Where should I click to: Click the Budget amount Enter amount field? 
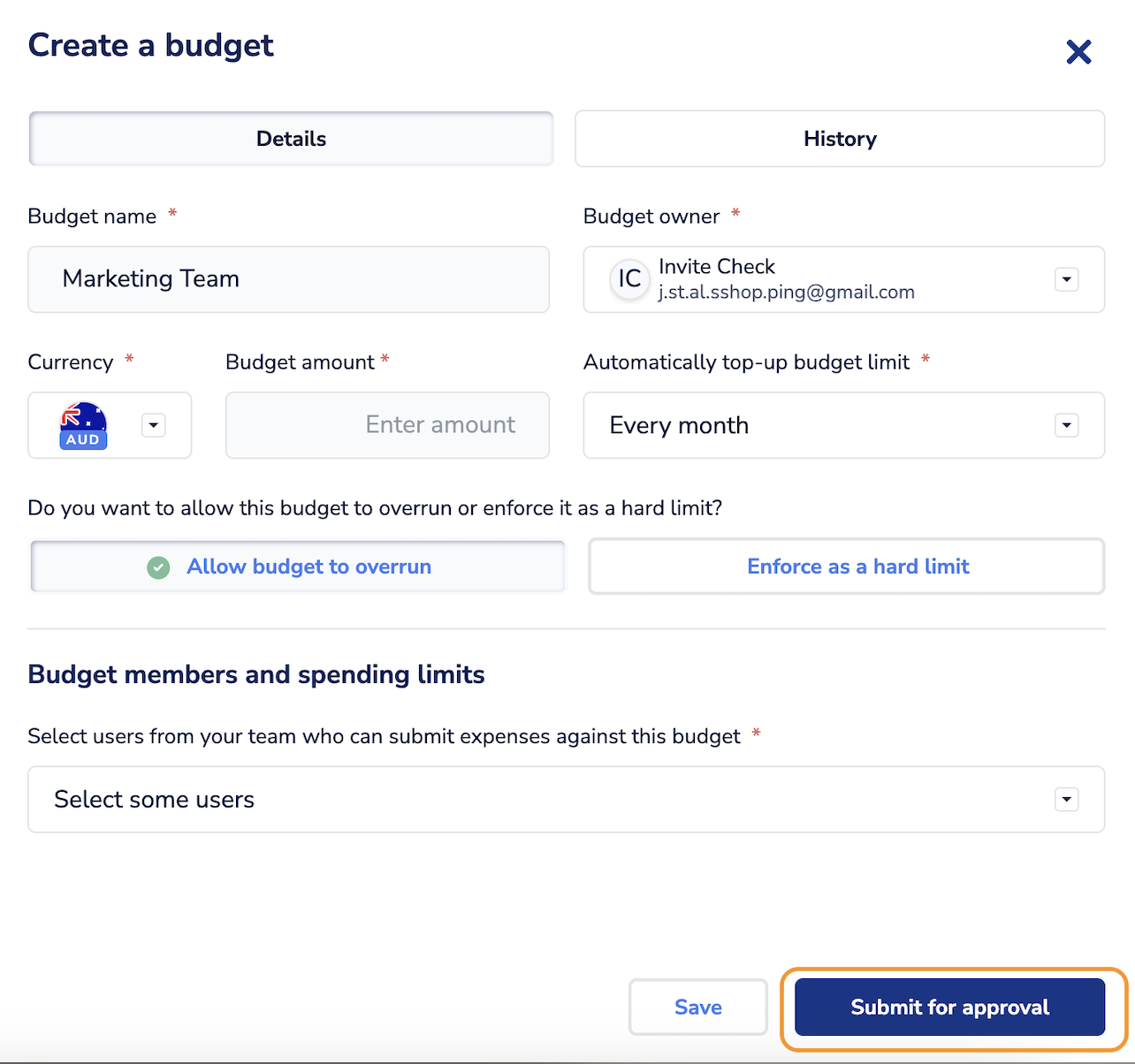pyautogui.click(x=387, y=425)
